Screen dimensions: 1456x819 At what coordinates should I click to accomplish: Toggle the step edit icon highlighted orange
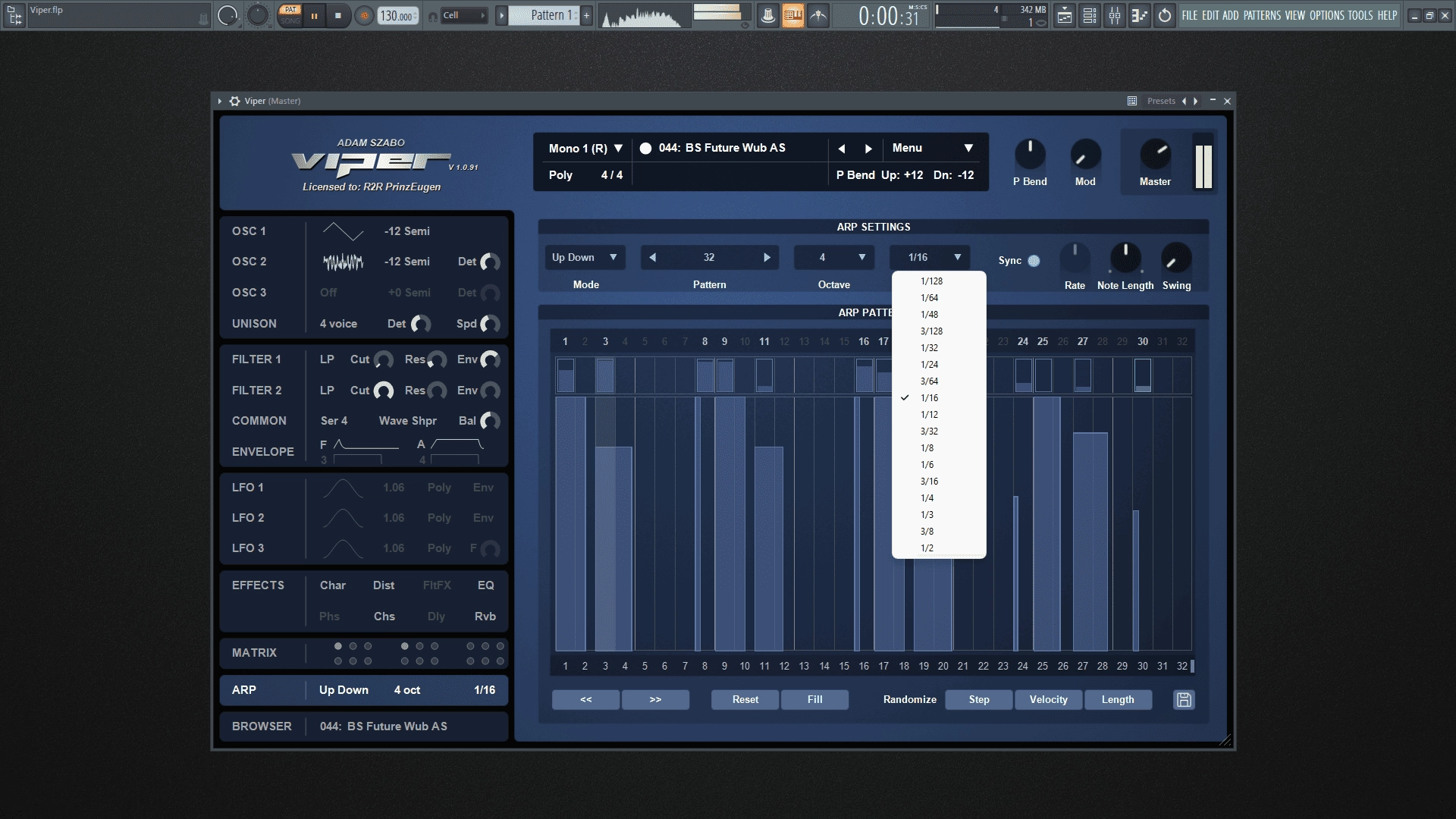click(793, 15)
